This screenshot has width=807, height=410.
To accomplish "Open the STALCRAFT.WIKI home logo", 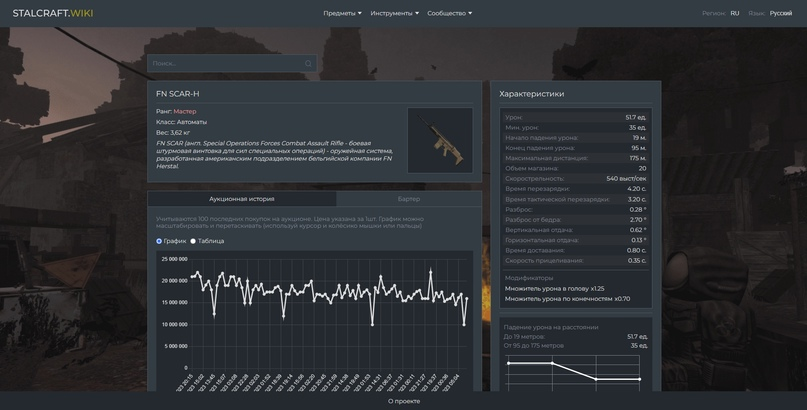I will pyautogui.click(x=53, y=13).
